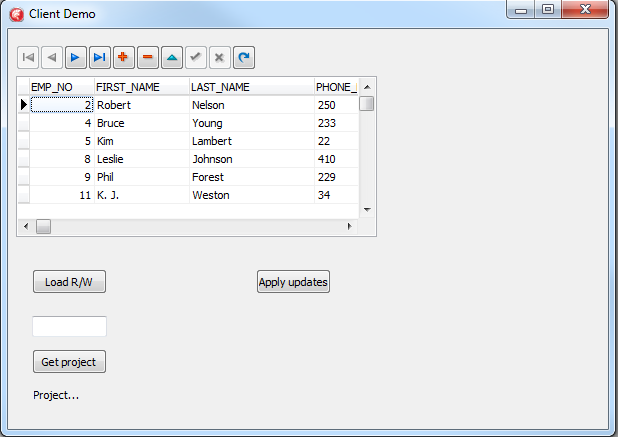Select the phone cell showing 410
Screen dimensions: 618x437
click(x=337, y=159)
